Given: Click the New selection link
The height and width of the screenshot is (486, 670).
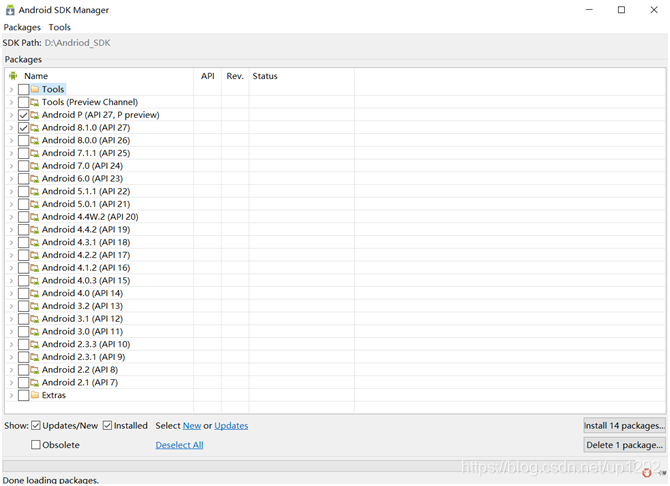Looking at the screenshot, I should [192, 426].
